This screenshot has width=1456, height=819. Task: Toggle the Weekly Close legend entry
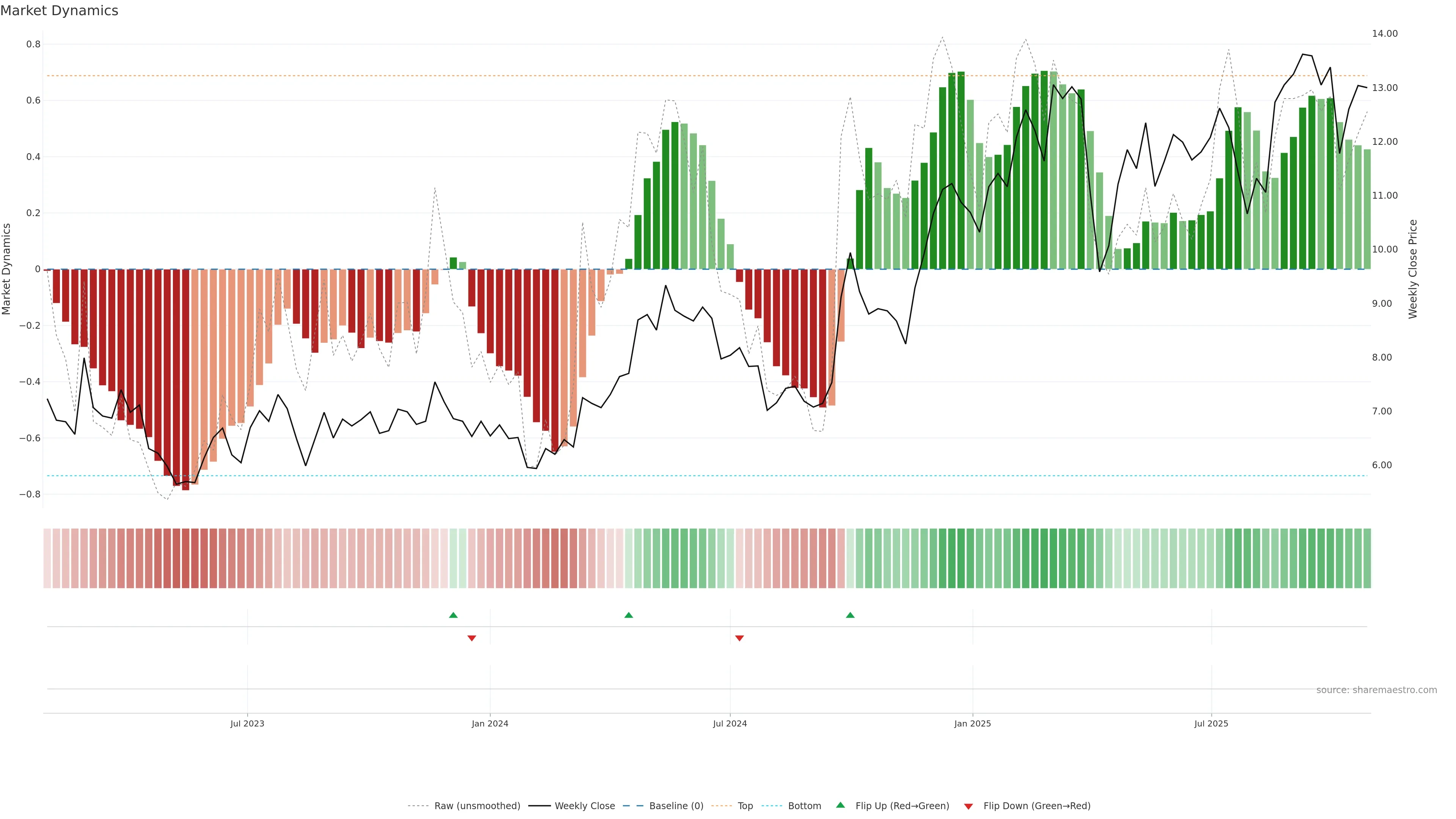click(x=584, y=806)
